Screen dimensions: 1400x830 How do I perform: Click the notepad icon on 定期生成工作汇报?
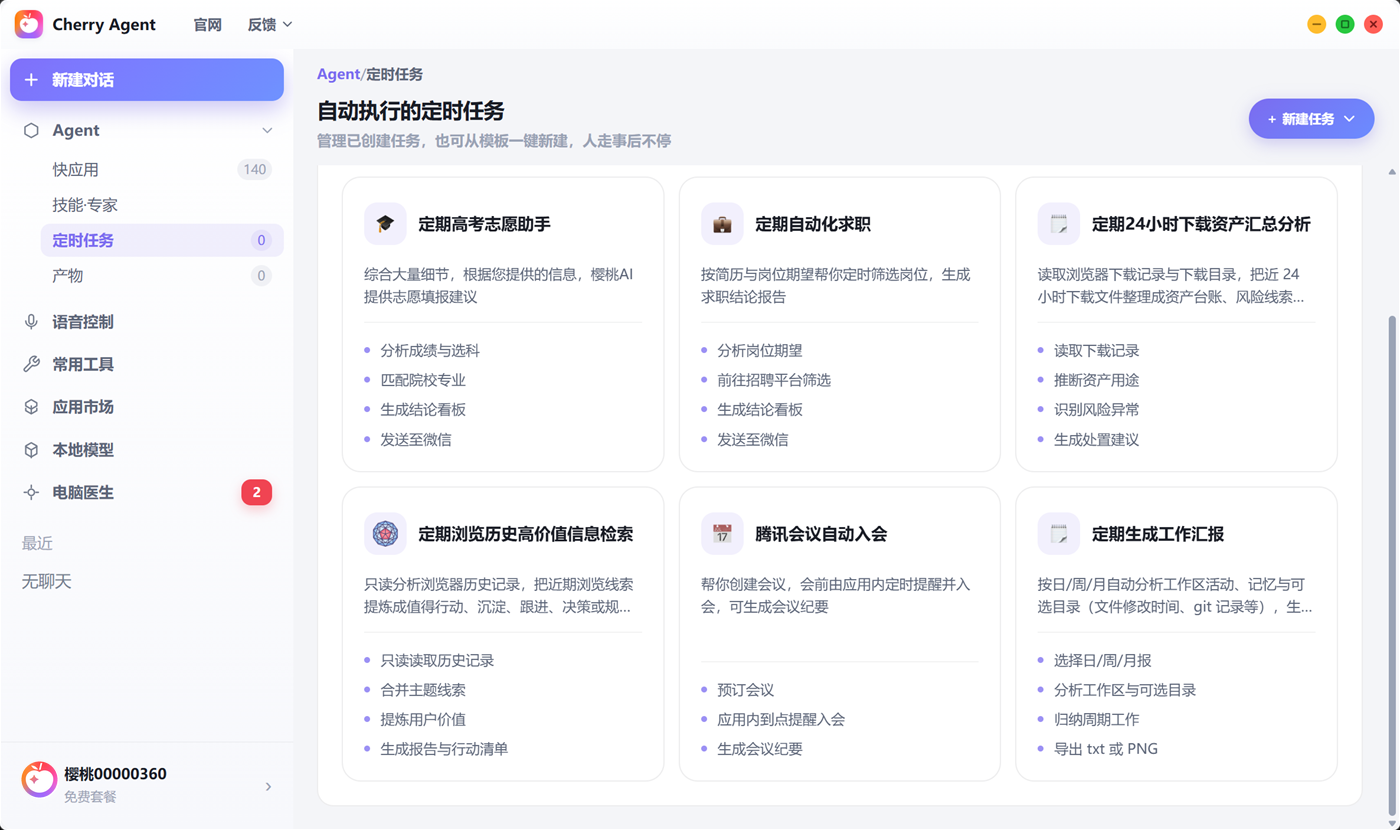click(1058, 534)
